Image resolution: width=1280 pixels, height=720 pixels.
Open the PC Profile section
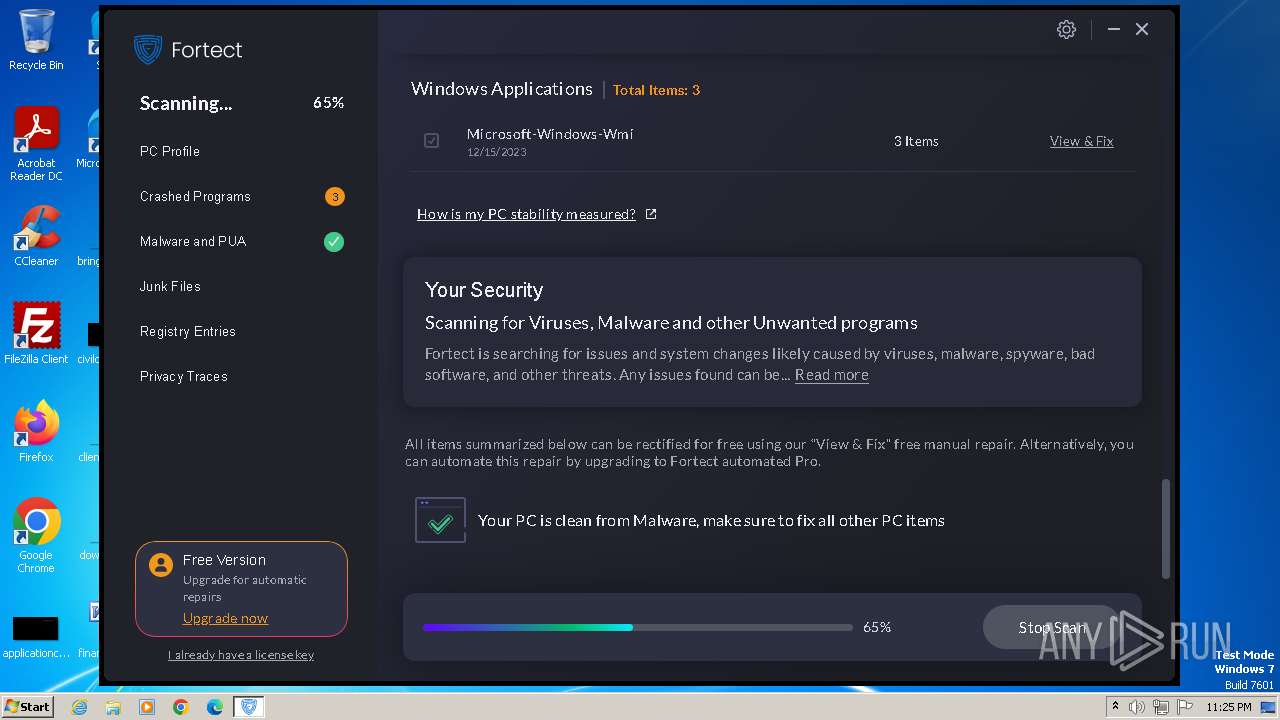170,152
